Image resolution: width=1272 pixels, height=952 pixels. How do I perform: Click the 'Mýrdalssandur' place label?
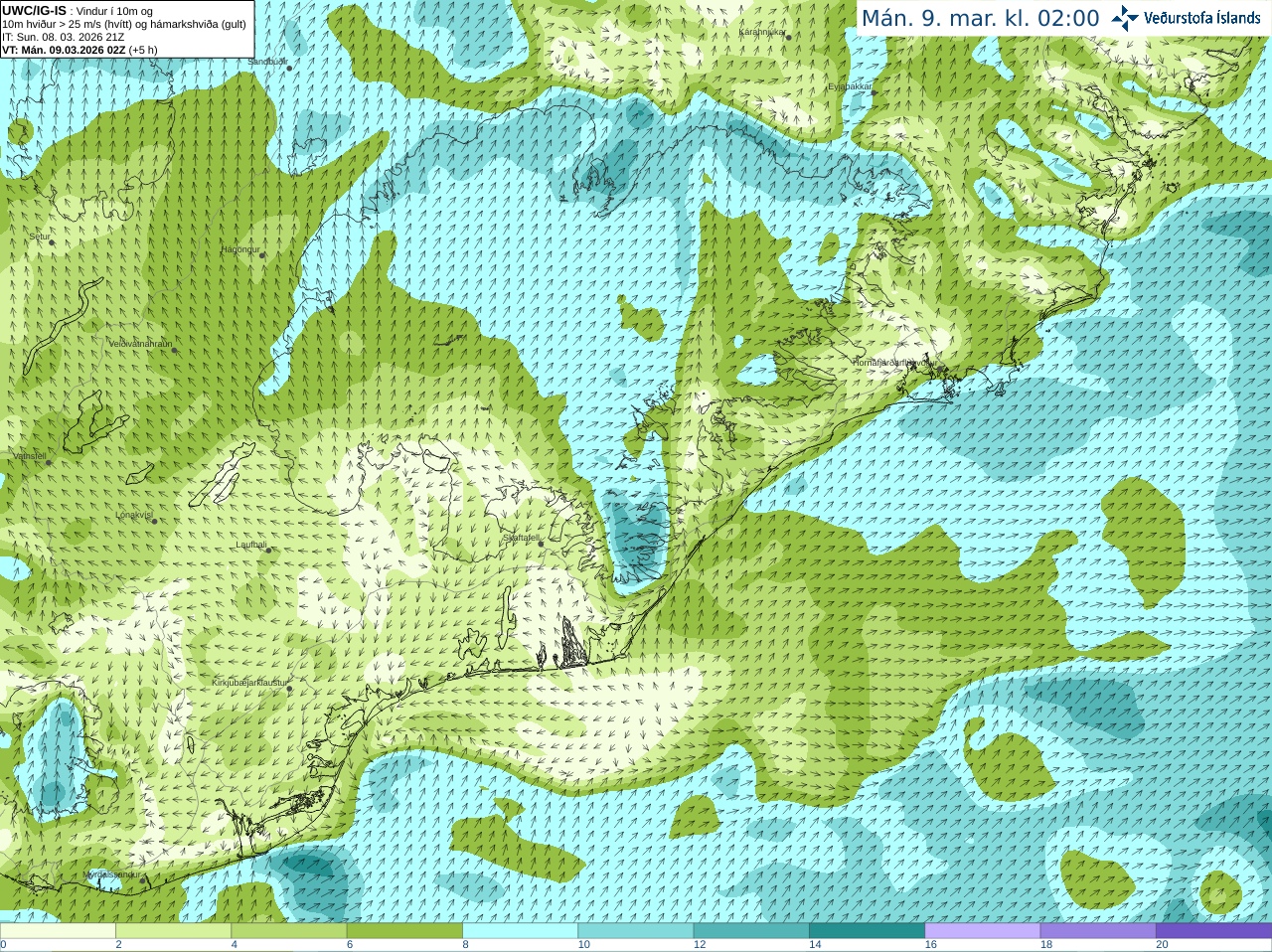pos(112,874)
